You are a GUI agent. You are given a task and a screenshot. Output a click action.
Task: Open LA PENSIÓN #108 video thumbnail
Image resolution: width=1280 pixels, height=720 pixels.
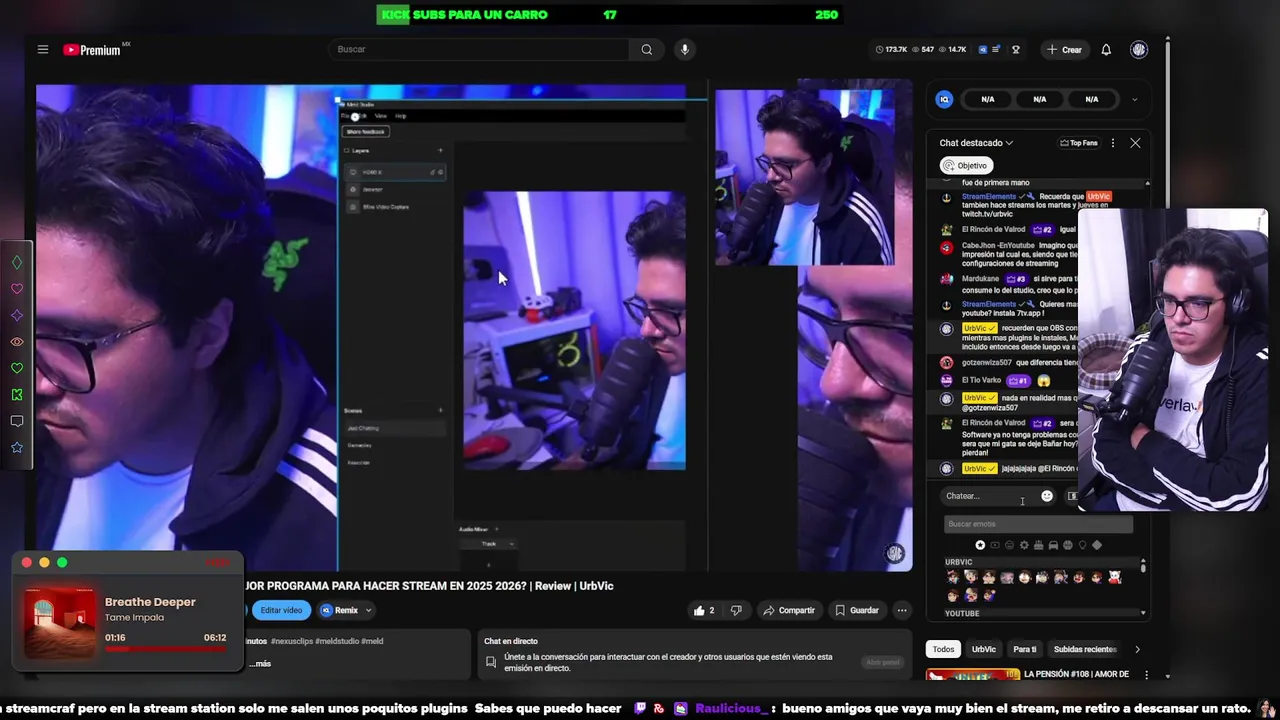click(x=972, y=675)
